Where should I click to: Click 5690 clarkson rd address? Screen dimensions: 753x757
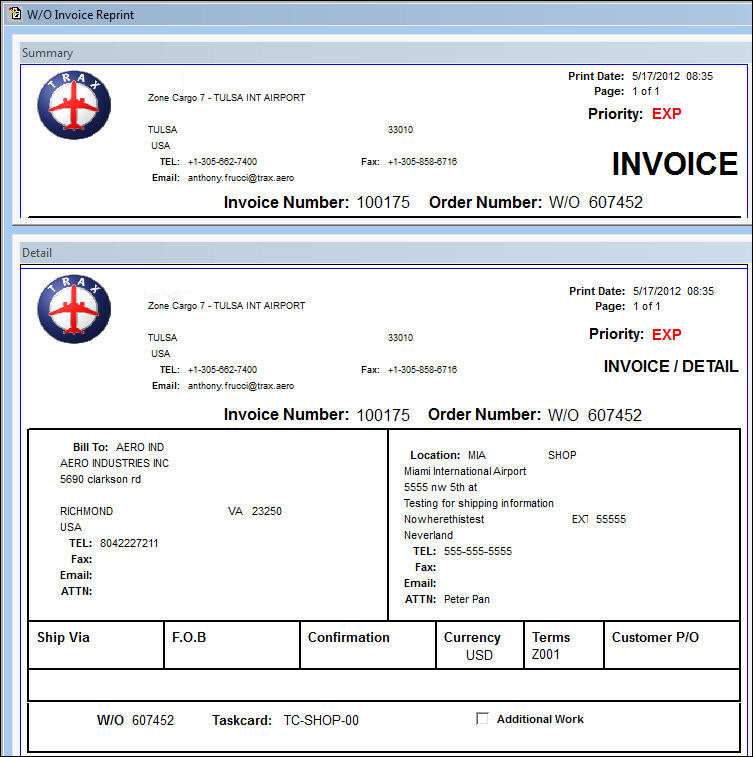tap(100, 479)
